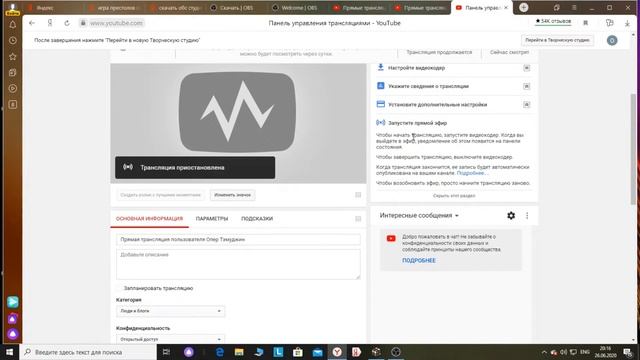Click the ENG language indicator in the tray
This screenshot has height=360, width=640.
click(x=585, y=352)
